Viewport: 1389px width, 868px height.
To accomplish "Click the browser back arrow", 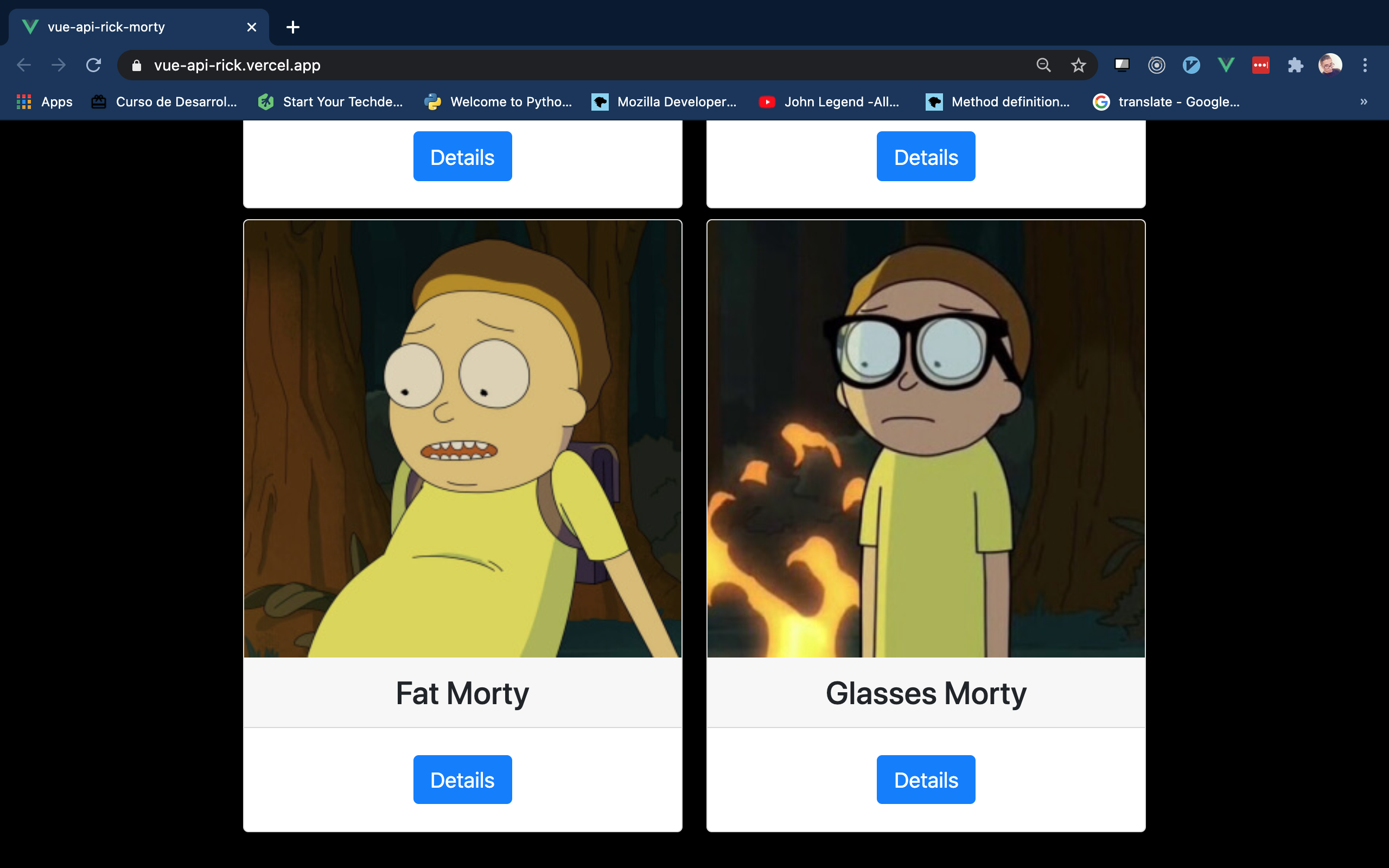I will coord(23,65).
